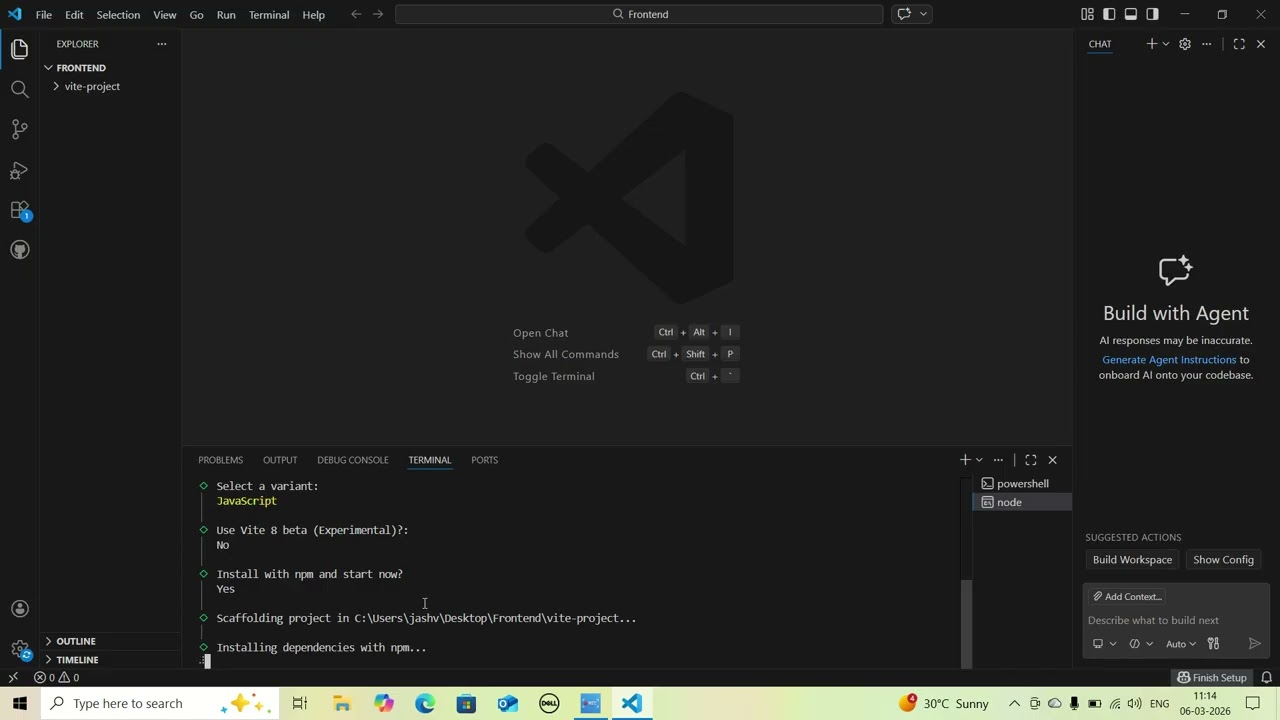
Task: Click Generate Agent Instructions link
Action: click(1169, 360)
